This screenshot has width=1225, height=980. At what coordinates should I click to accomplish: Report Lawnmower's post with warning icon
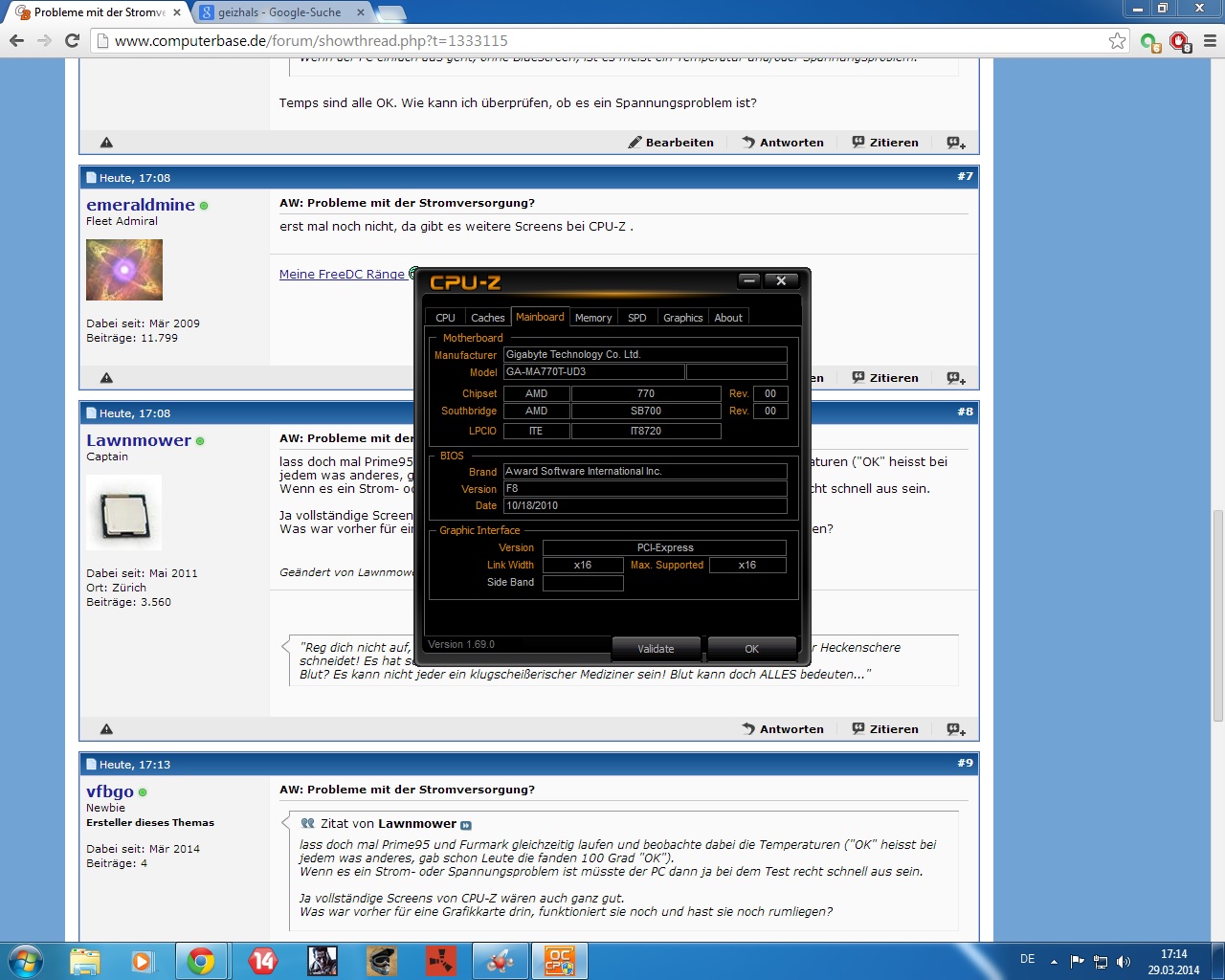(x=106, y=729)
